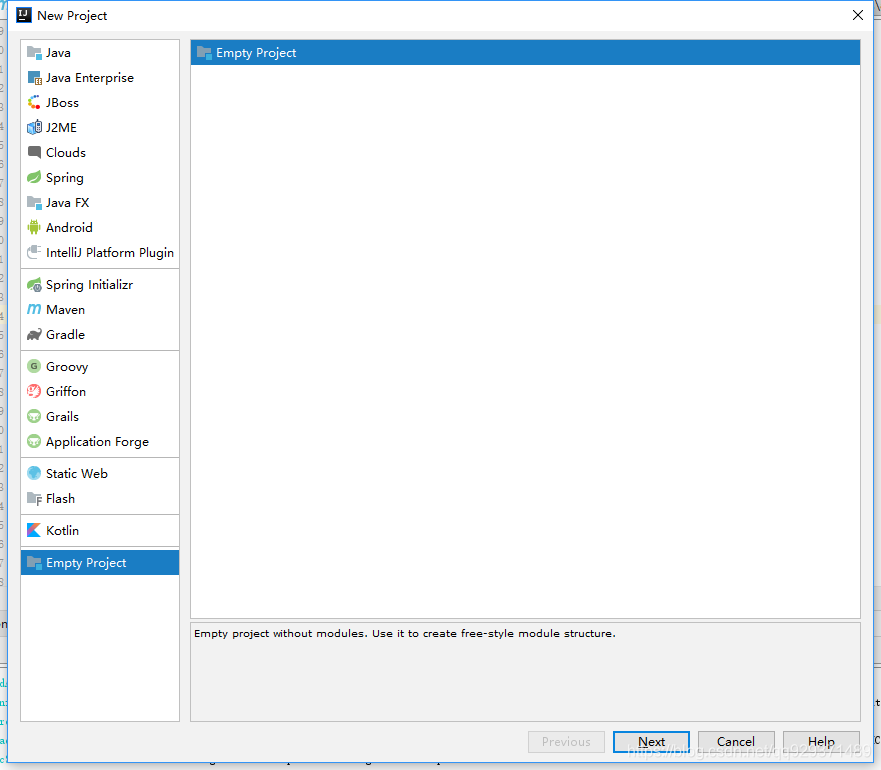Select the highlighted Empty Project template row
Viewport: 881px width, 770px height.
[525, 53]
